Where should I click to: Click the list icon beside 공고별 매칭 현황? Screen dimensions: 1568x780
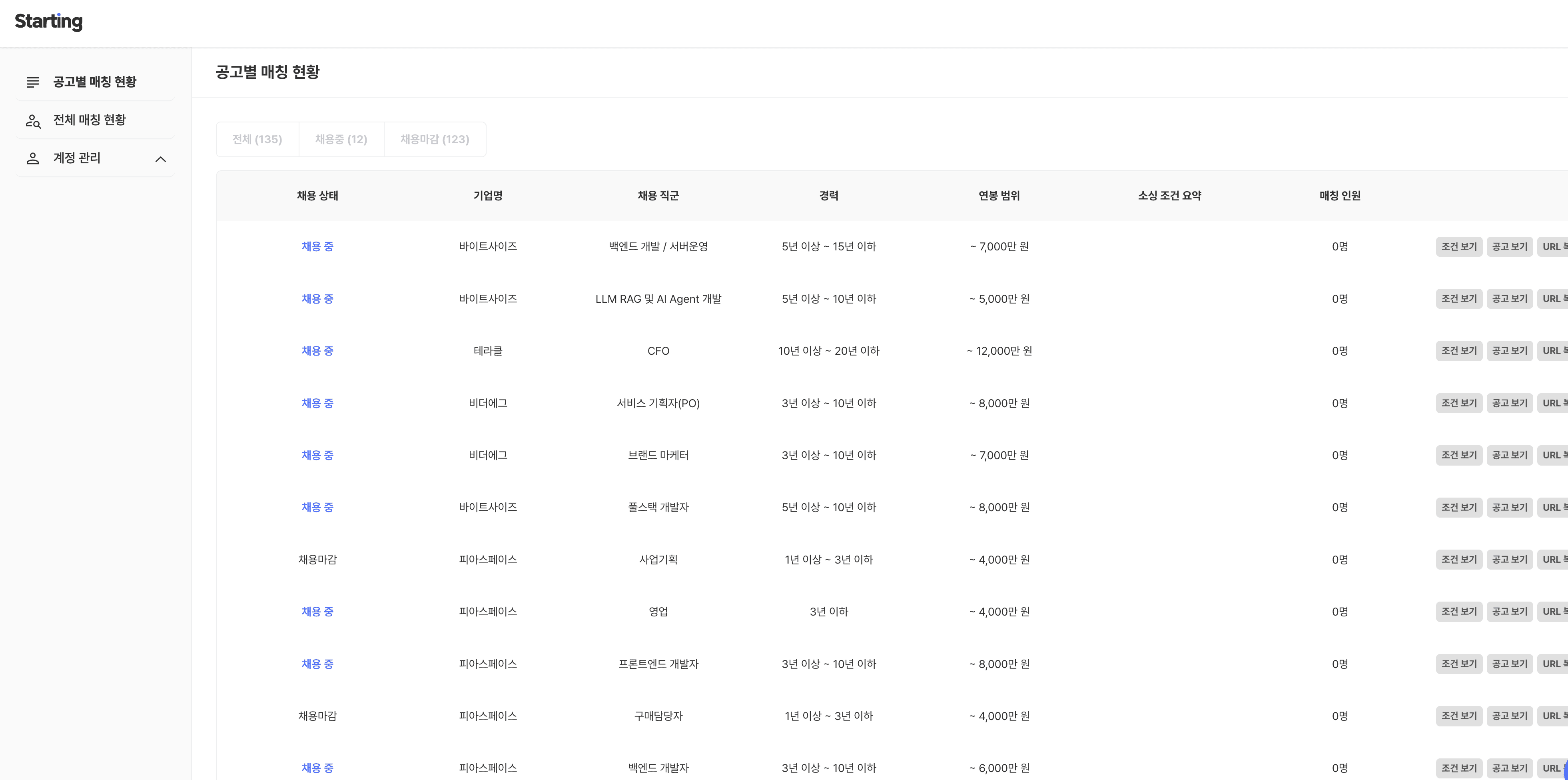[33, 82]
